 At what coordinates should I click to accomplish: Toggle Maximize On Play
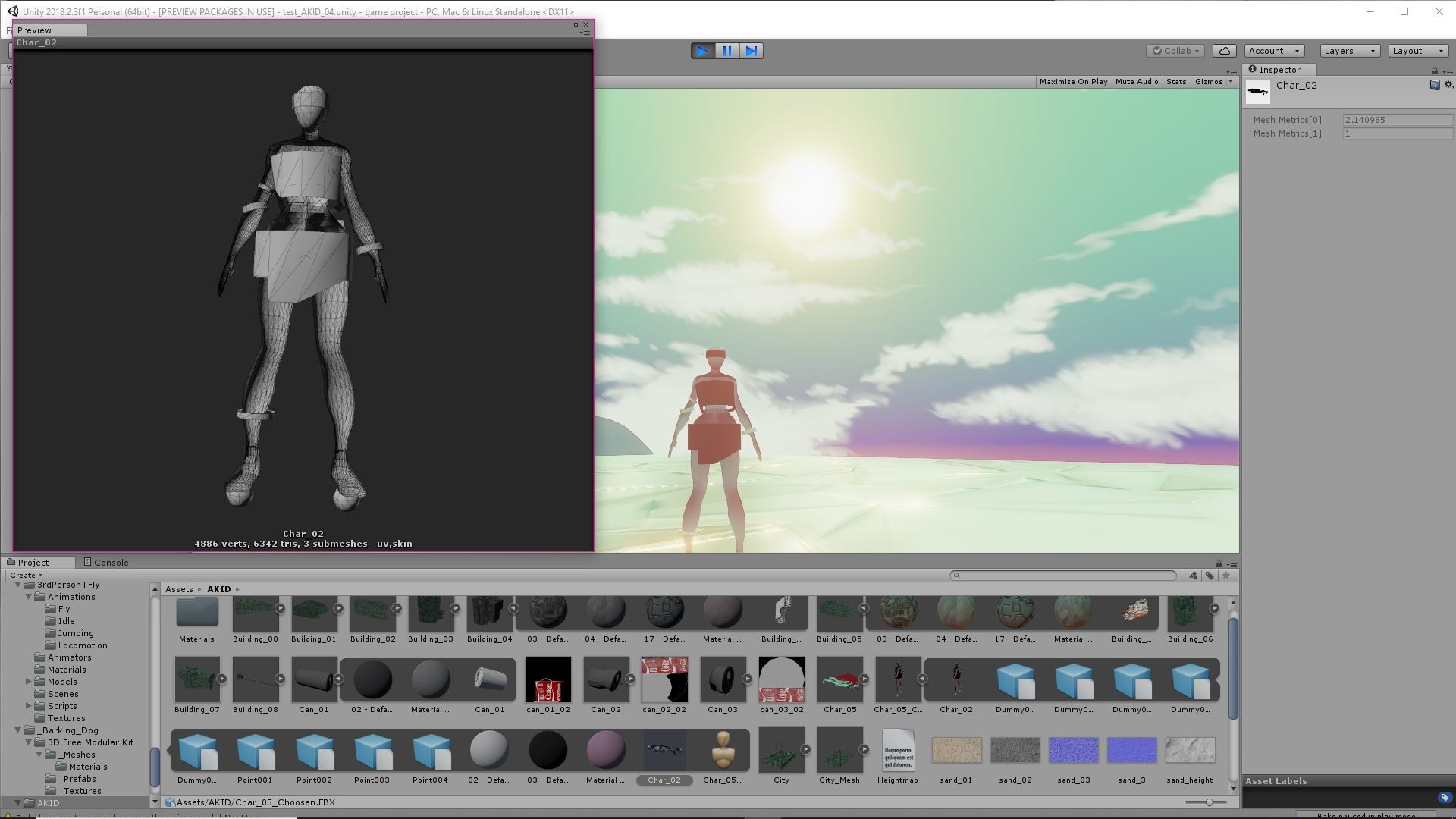(x=1073, y=81)
